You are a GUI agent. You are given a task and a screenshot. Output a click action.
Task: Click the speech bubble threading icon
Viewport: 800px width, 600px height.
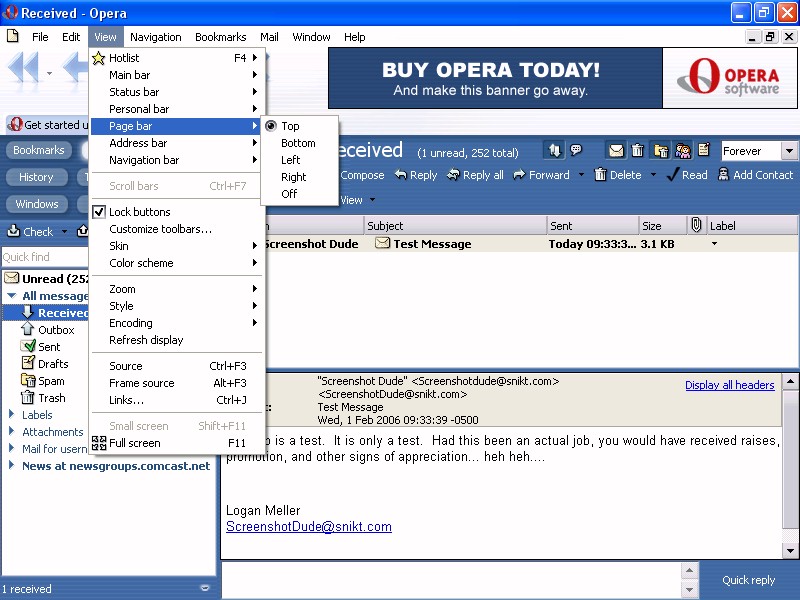[x=577, y=151]
